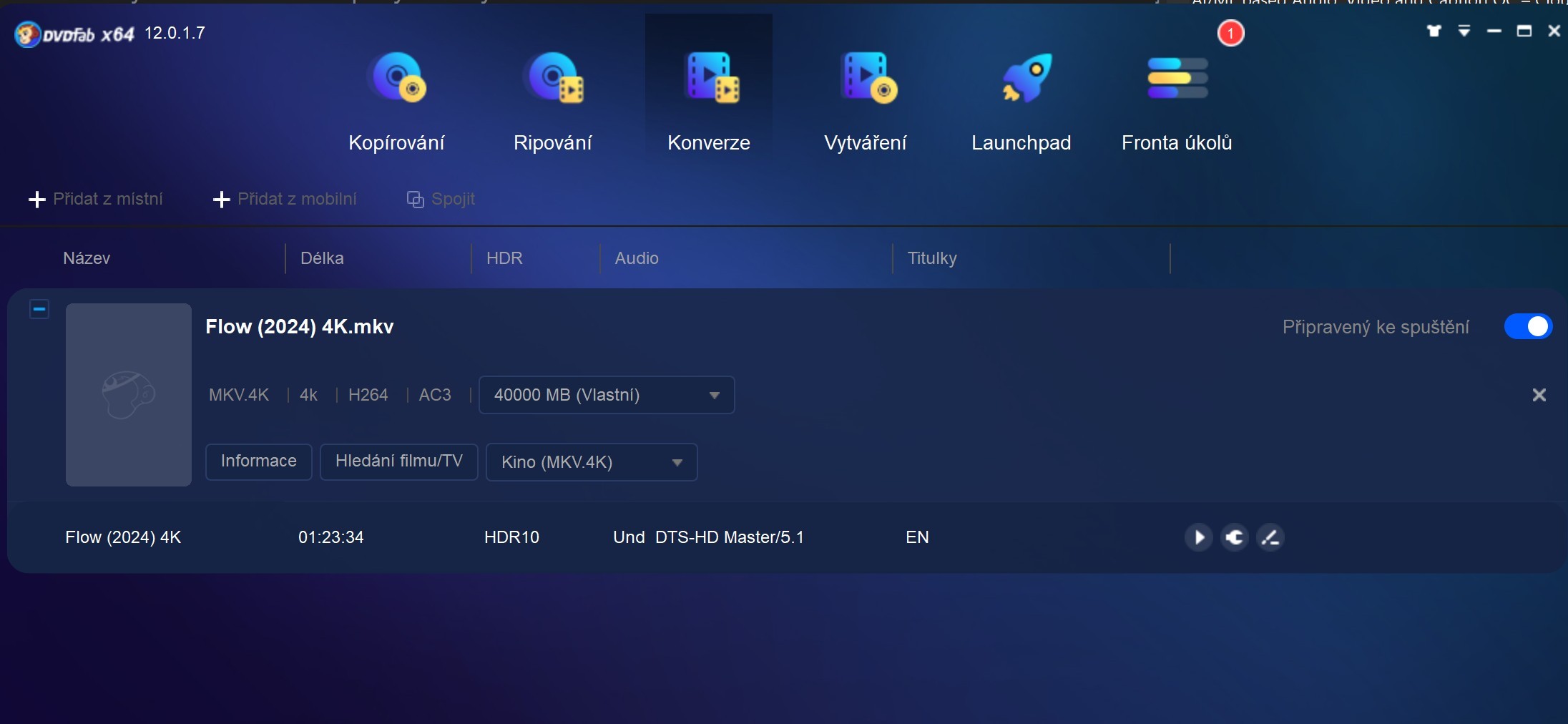Collapse the Flow (2024) 4K.mkv entry
The image size is (1568, 724).
(39, 309)
